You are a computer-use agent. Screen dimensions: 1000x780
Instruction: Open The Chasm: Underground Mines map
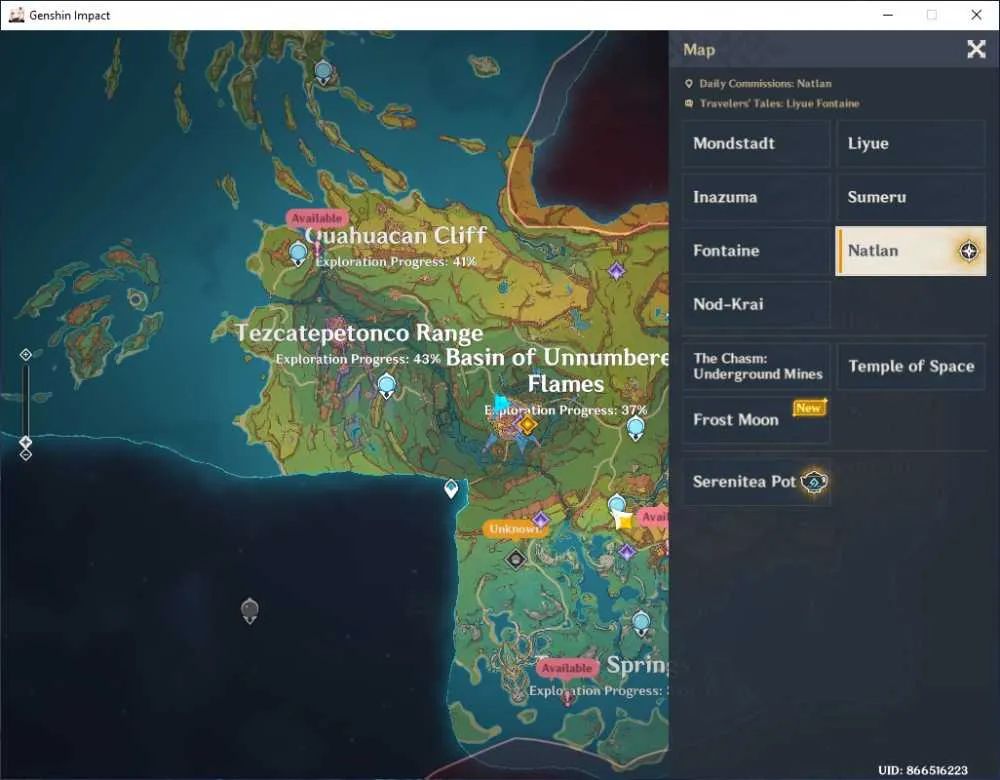(x=756, y=366)
